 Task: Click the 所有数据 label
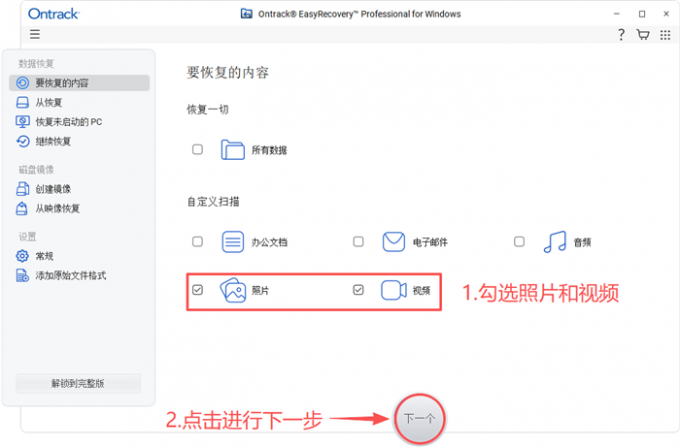tap(269, 150)
